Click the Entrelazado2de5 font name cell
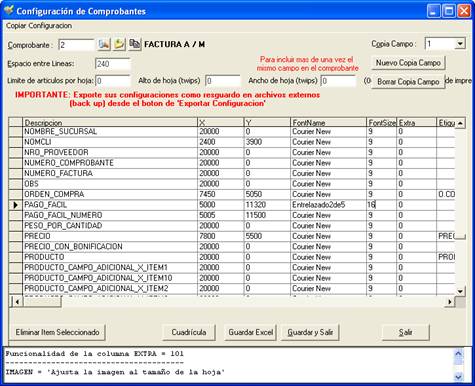This screenshot has width=475, height=386. (x=328, y=205)
